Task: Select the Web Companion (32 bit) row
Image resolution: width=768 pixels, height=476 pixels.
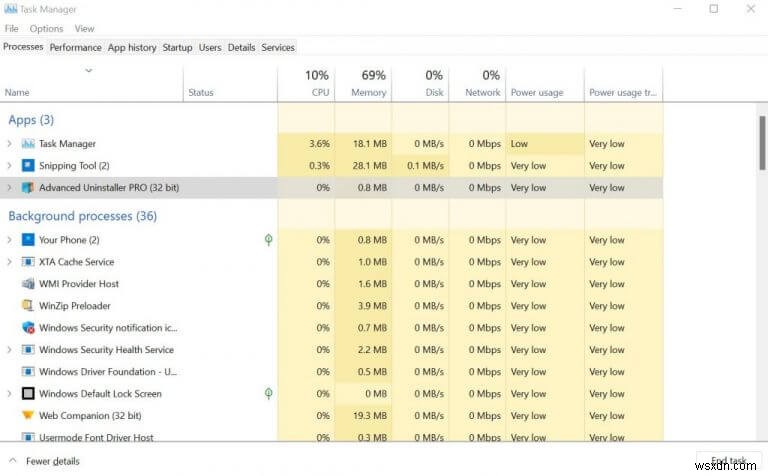Action: tap(331, 415)
